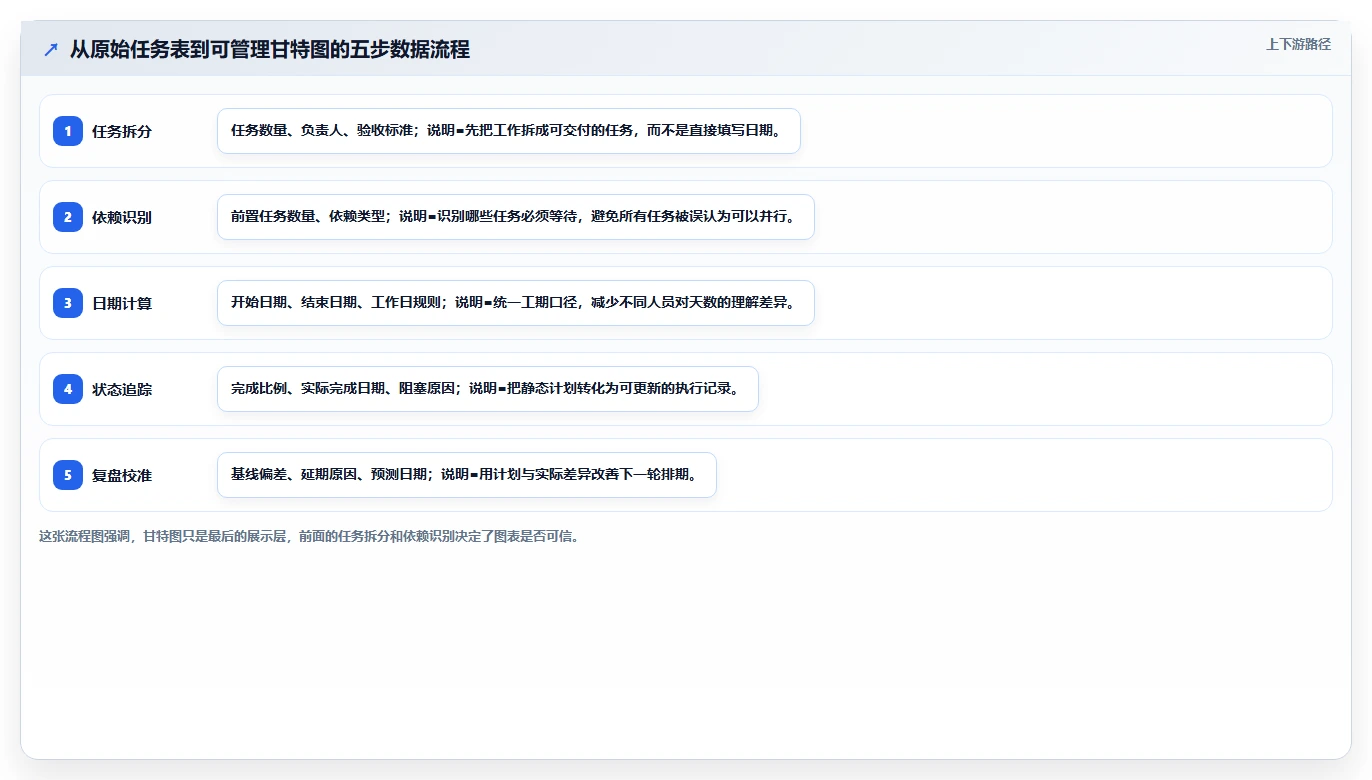
Task: Open the description box starting 开始日期、结束日期
Action: point(516,303)
